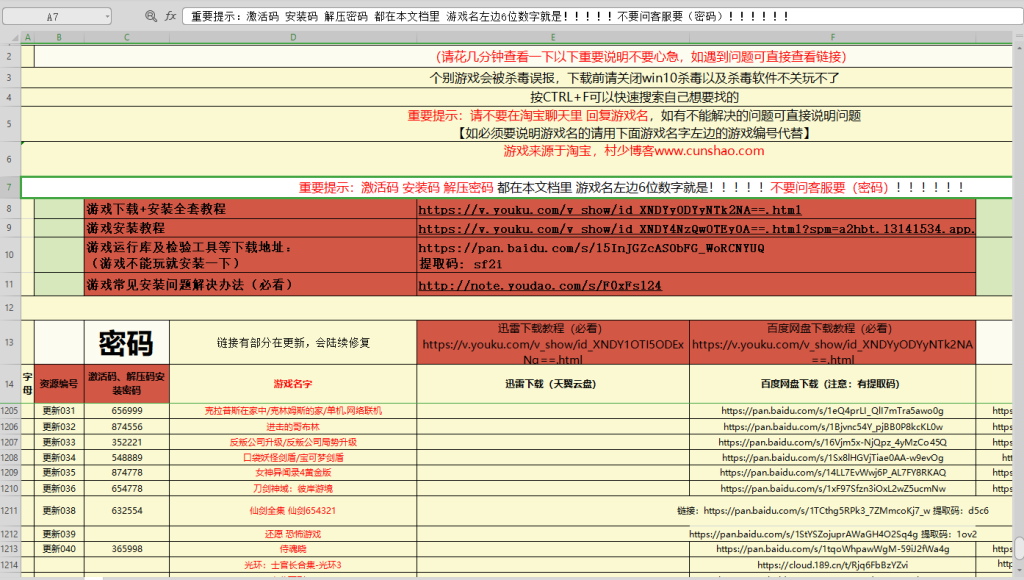Click the vertical scrollbar thumb
This screenshot has height=580, width=1024.
point(1018,548)
